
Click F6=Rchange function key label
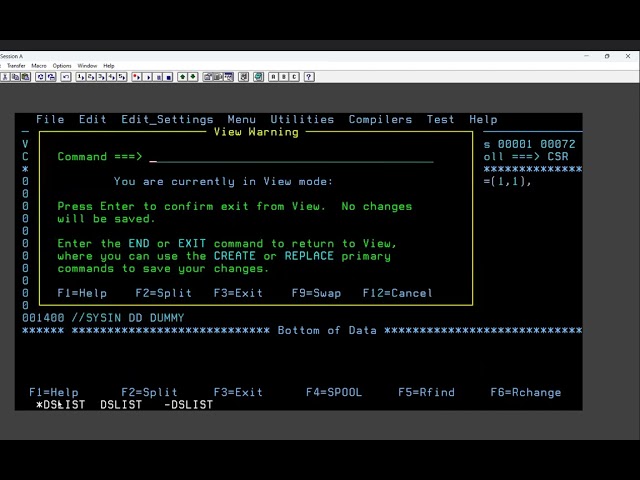pyautogui.click(x=526, y=392)
